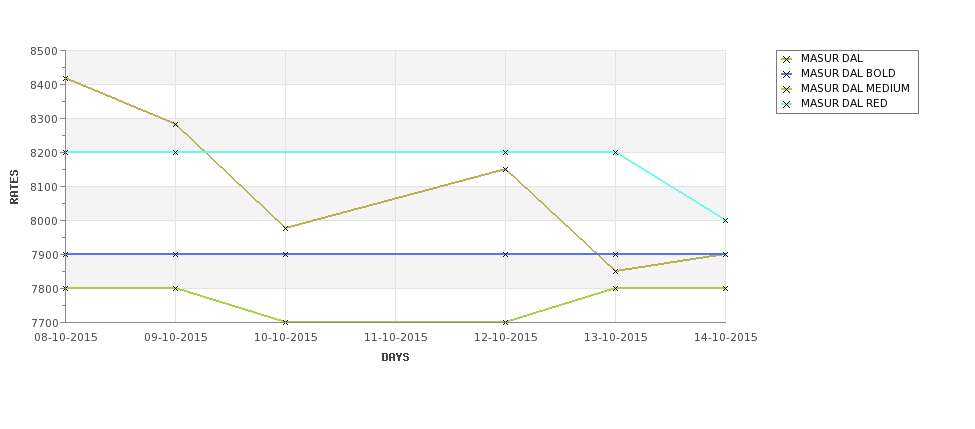Viewport: 975px width, 429px height.
Task: Click the MASUR DAL RED legend marker
Action: tap(787, 104)
